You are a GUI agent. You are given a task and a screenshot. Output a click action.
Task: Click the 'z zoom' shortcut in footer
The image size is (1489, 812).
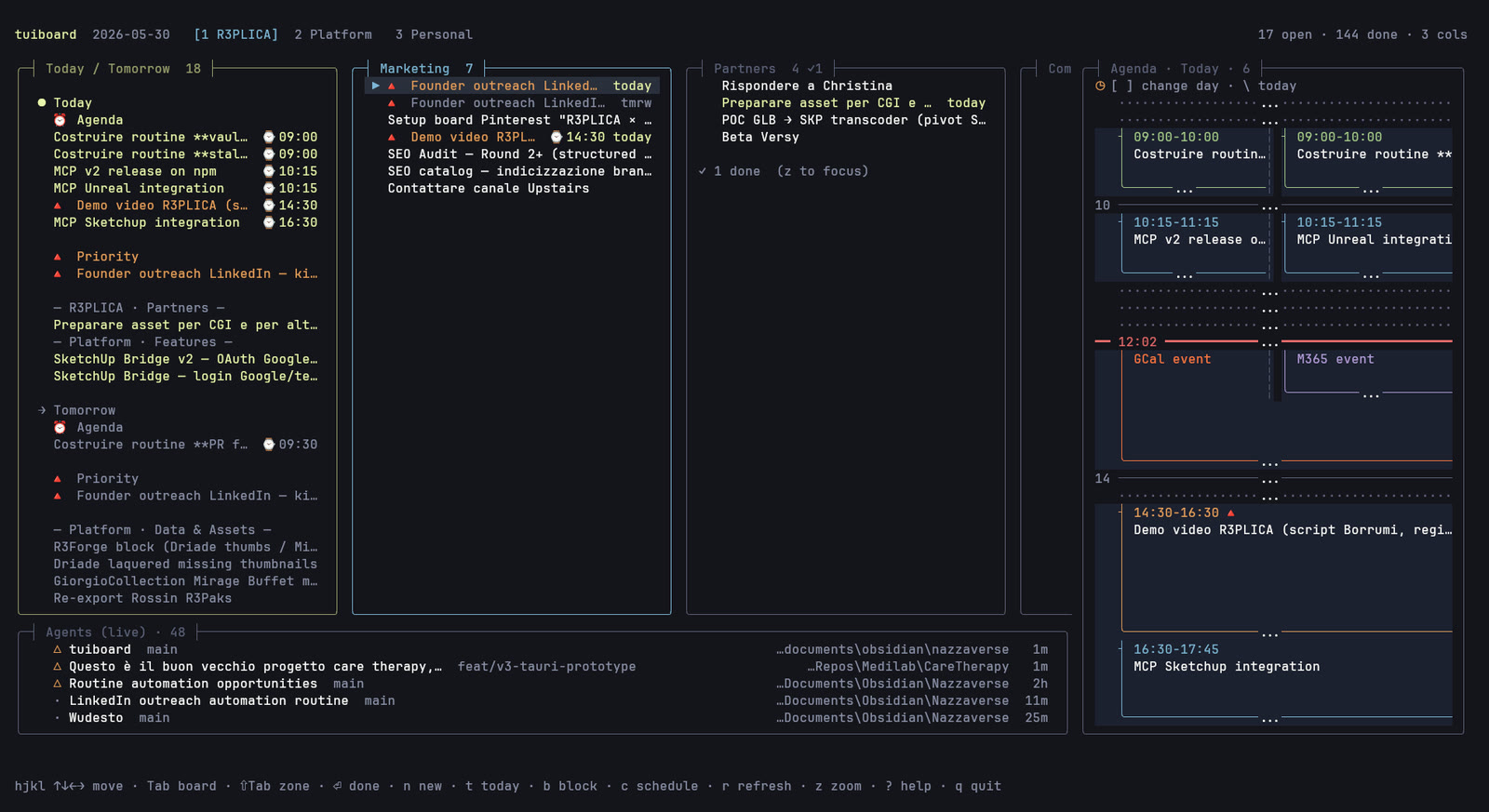838,786
